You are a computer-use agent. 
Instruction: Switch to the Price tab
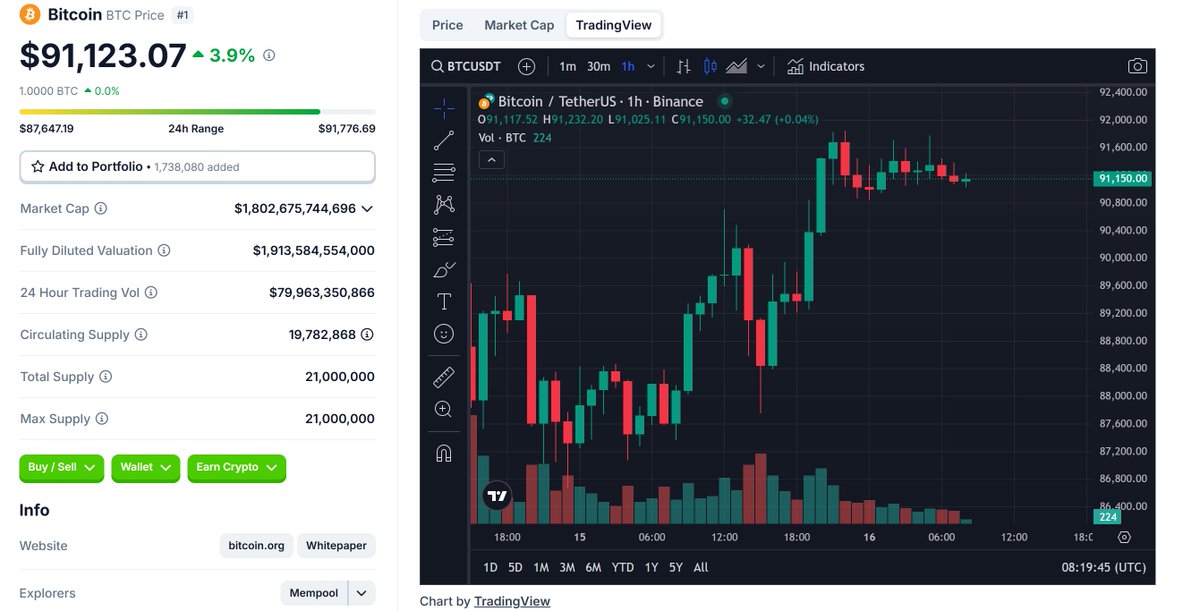pyautogui.click(x=448, y=25)
